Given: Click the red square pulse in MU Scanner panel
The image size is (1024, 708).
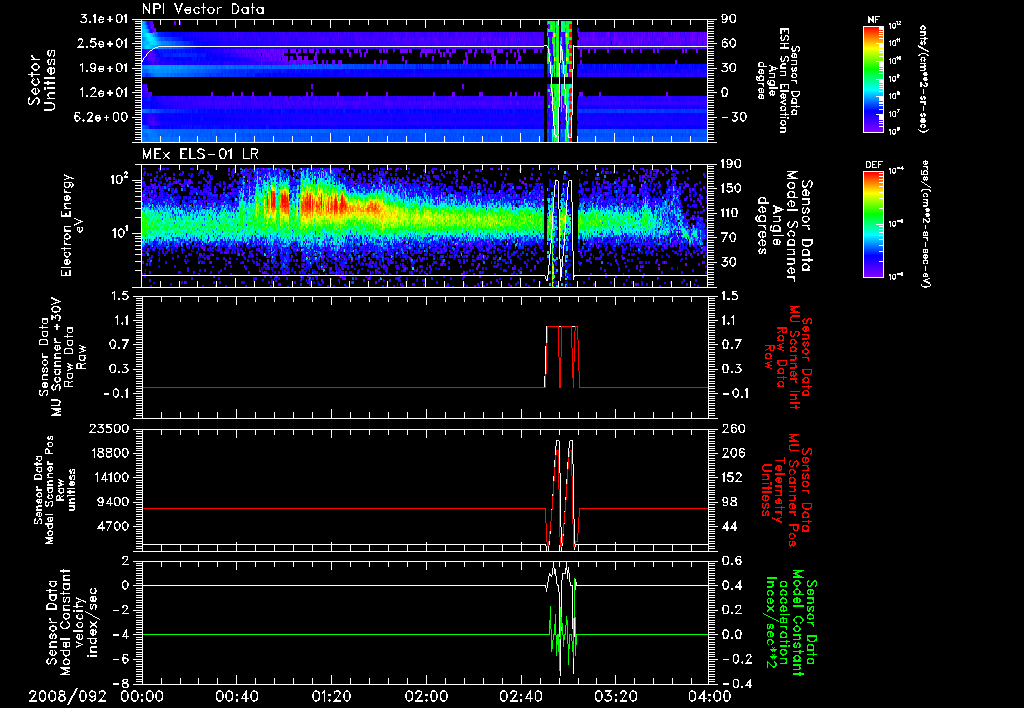Looking at the screenshot, I should click(562, 357).
